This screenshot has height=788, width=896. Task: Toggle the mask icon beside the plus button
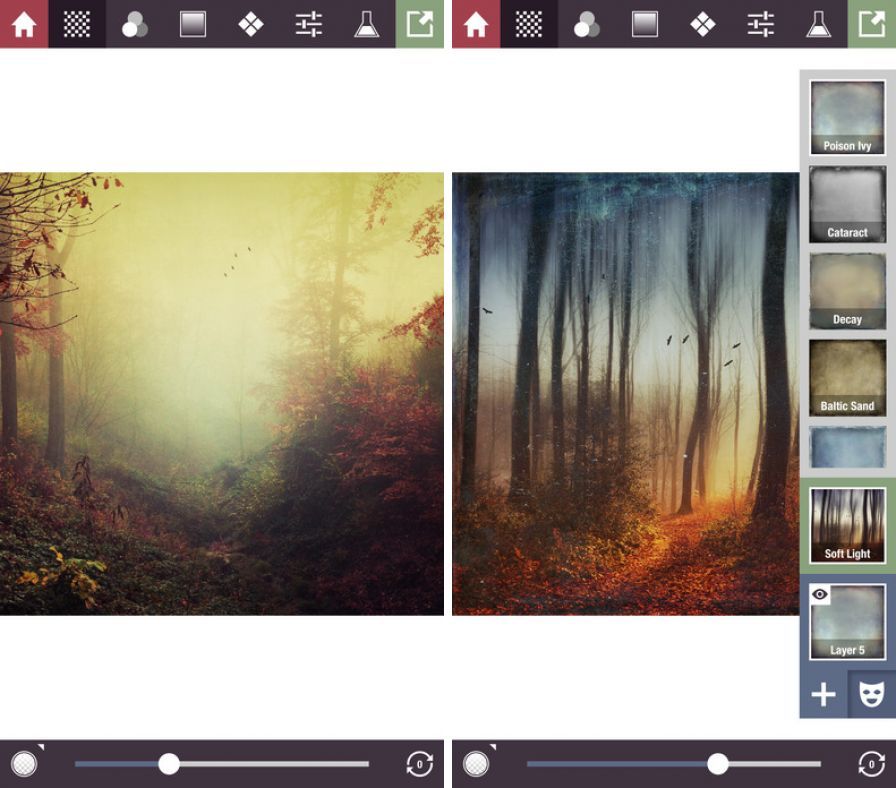[x=871, y=695]
